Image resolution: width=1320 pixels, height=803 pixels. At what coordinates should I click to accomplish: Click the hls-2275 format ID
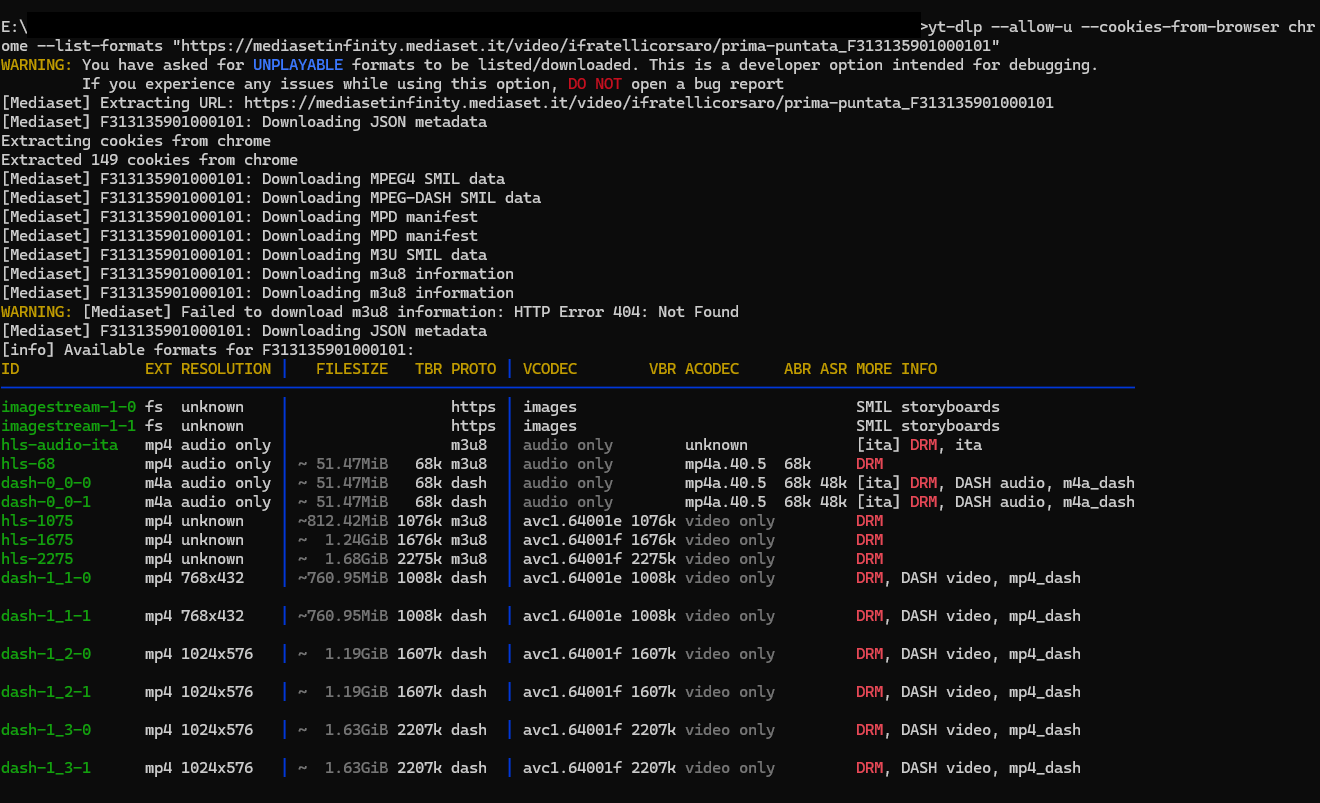click(x=37, y=559)
